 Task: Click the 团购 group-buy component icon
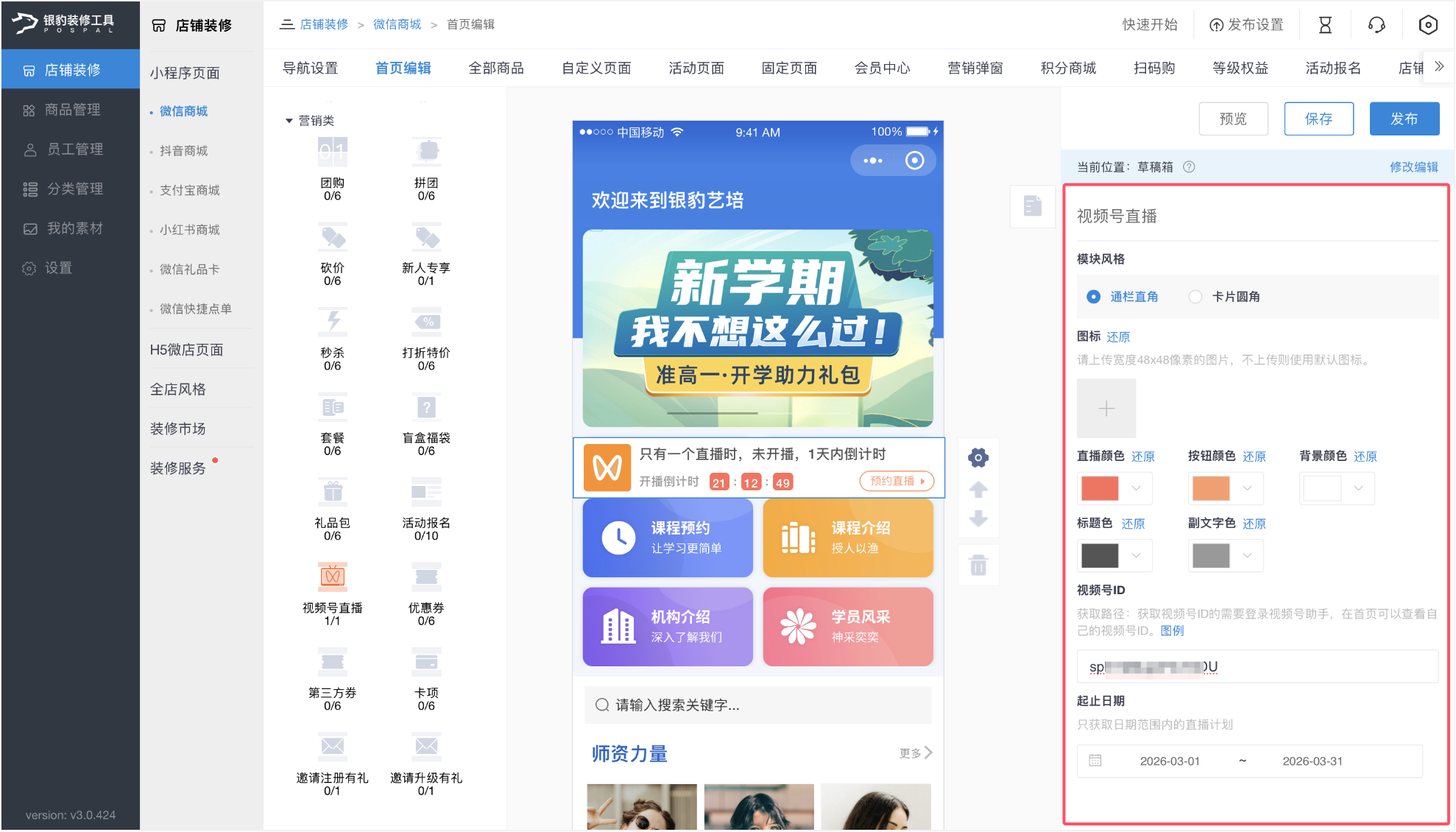333,152
